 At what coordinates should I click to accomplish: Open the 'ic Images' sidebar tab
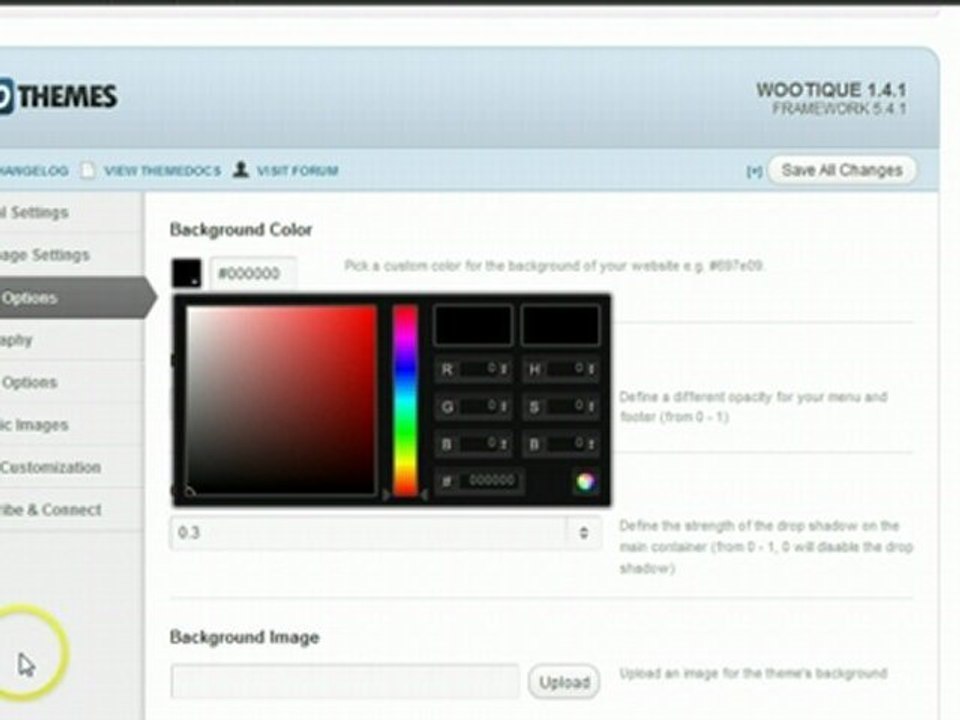click(x=72, y=424)
